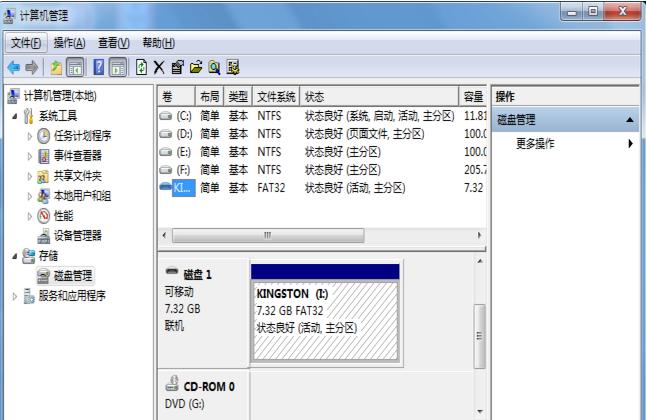Click the volume list scroll right arrow
646x420 pixels.
coord(479,235)
